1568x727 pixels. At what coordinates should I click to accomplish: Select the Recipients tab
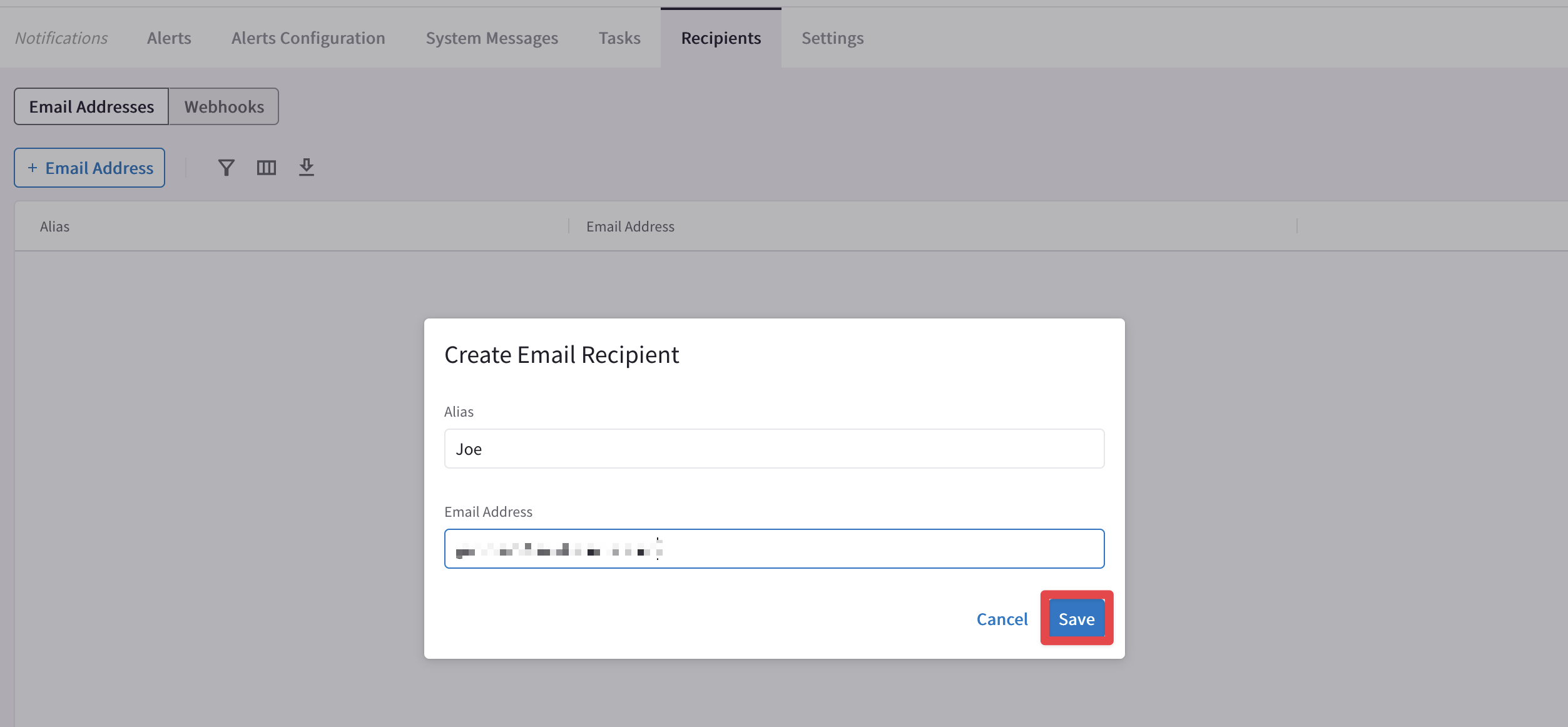[x=721, y=38]
